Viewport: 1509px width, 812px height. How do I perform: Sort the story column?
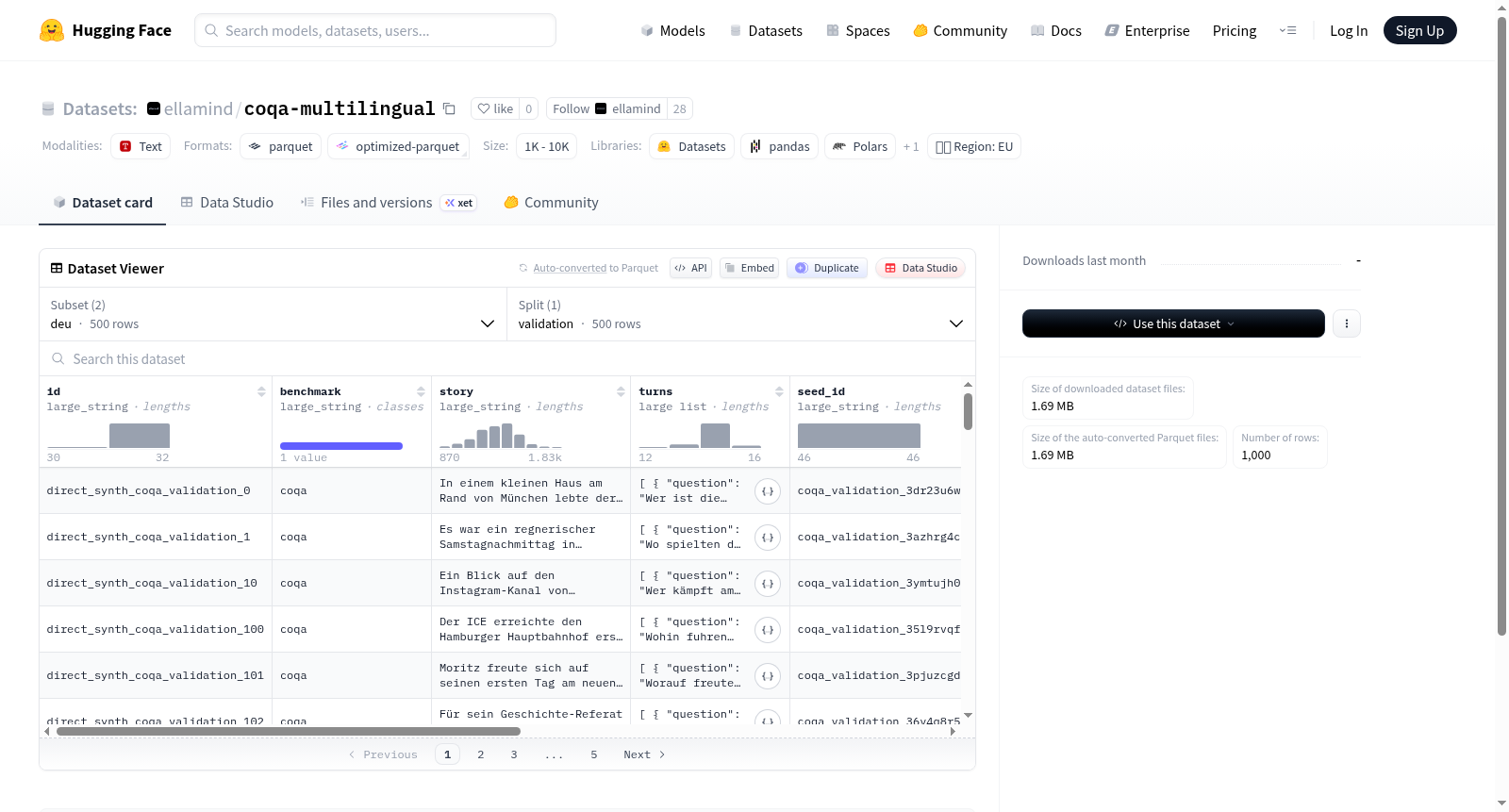click(x=621, y=391)
